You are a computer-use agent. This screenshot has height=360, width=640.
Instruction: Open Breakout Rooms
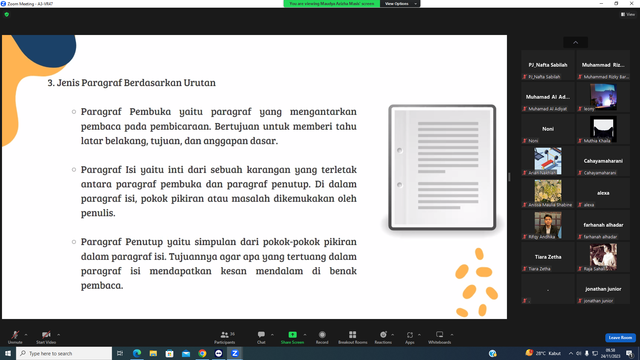click(x=353, y=337)
